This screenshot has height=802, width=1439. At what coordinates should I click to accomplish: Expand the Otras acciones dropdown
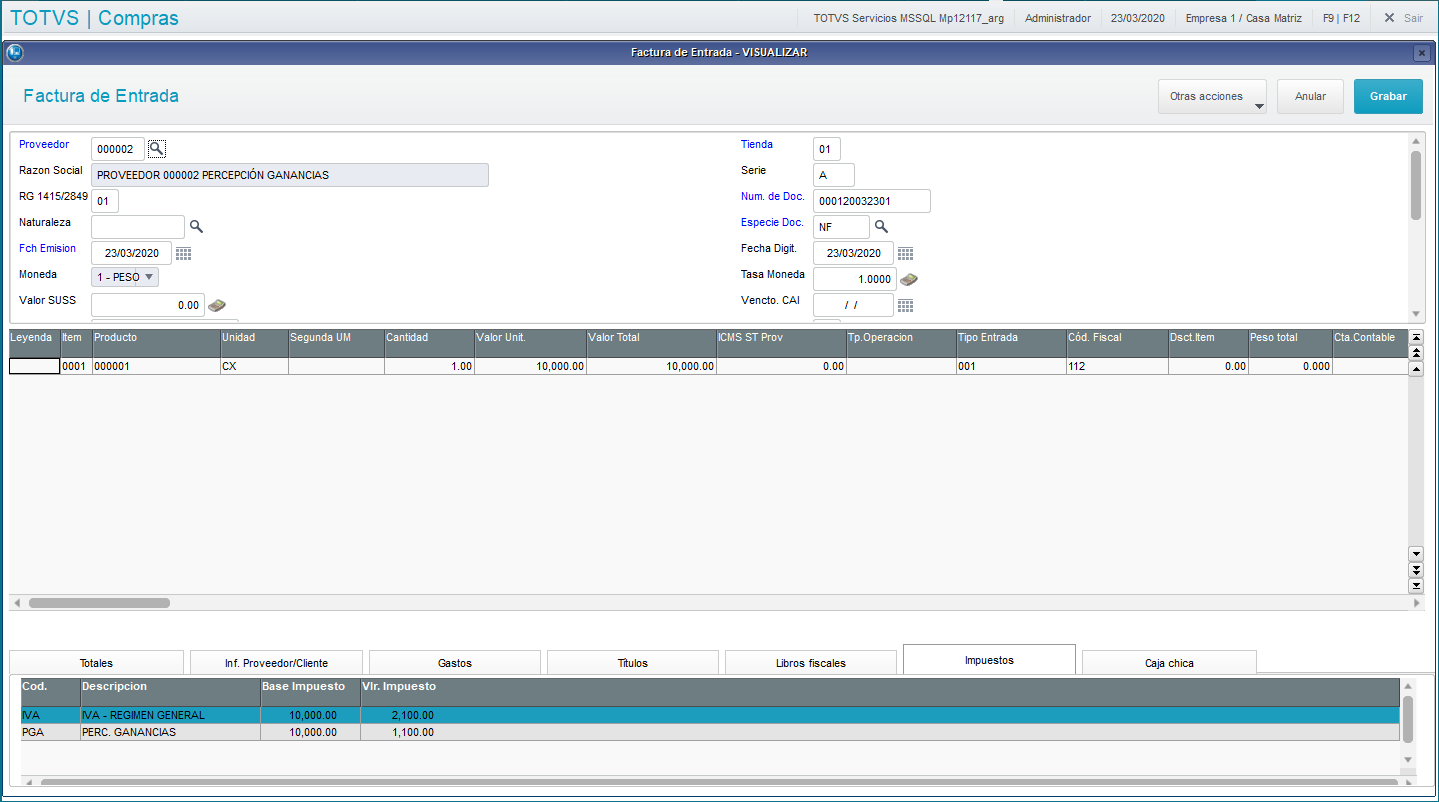pyautogui.click(x=1212, y=97)
